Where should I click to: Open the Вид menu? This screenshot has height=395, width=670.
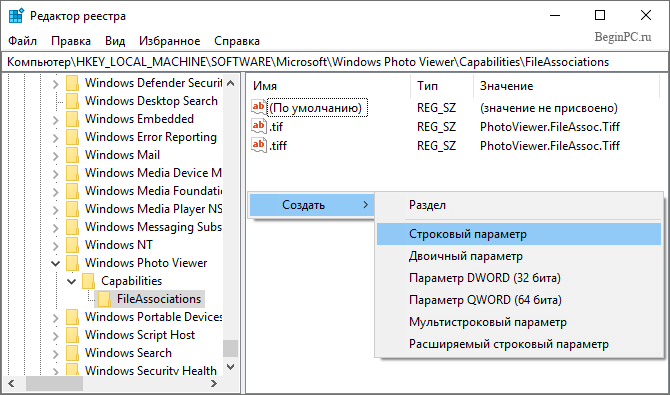click(115, 41)
